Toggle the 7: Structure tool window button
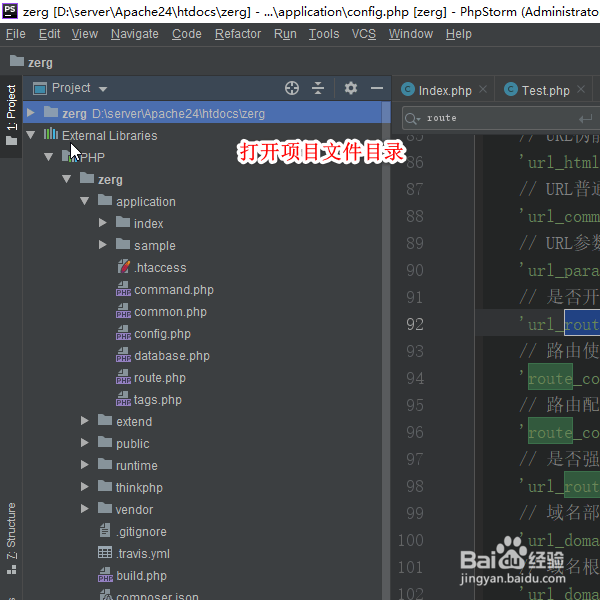Screen dimensions: 600x600 [11, 538]
